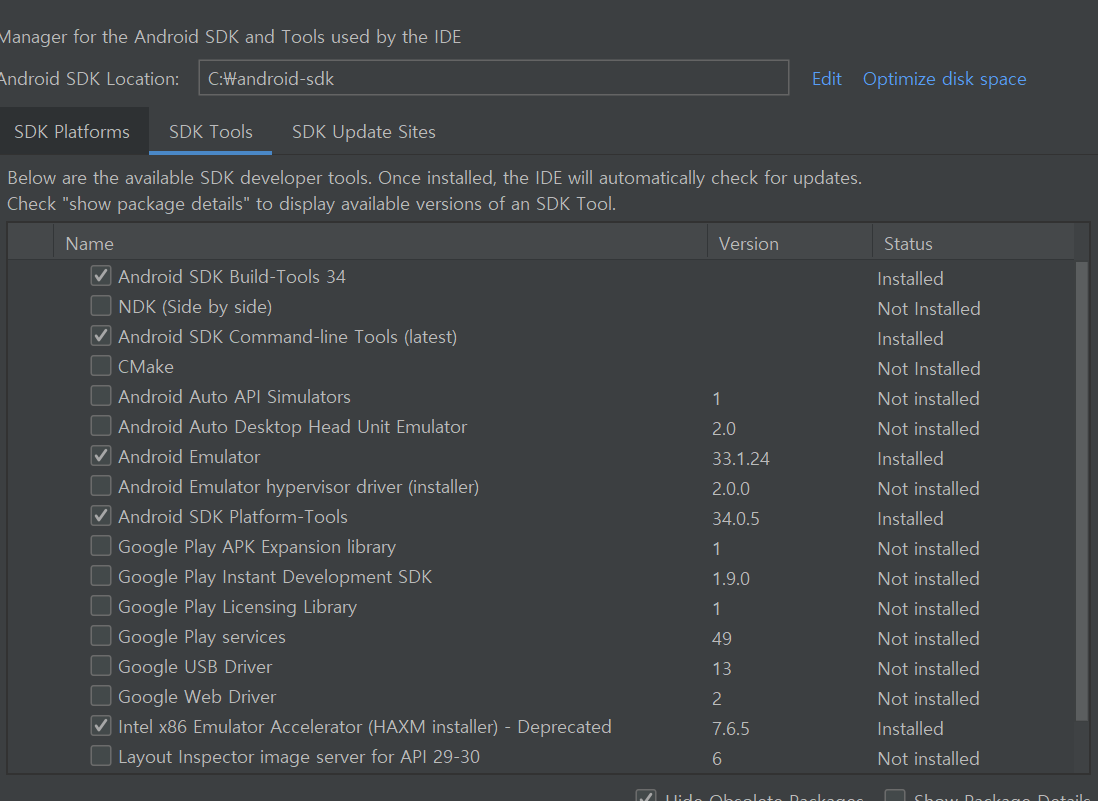1098x801 pixels.
Task: Click version 7.6.5 cell
Action: coord(730,729)
